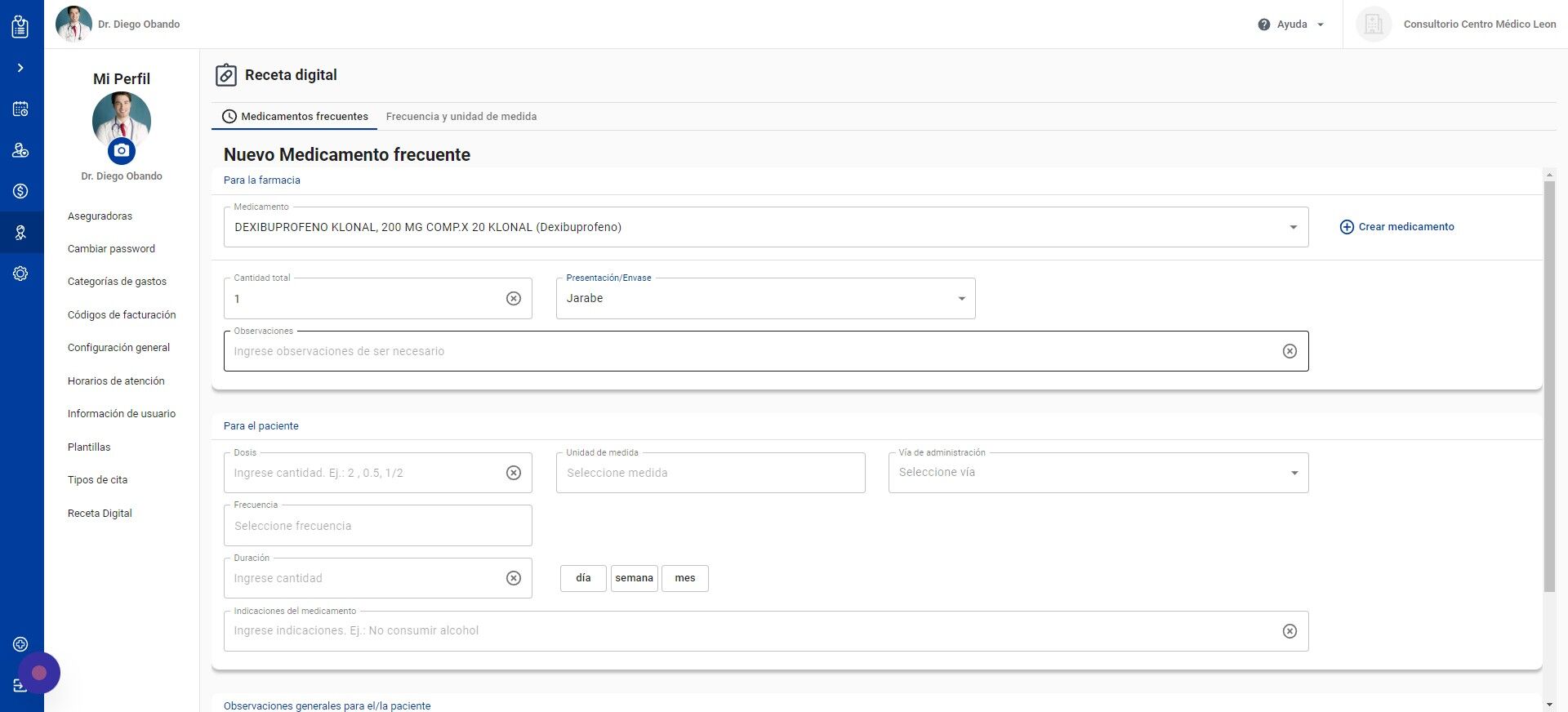
Task: Open Códigos de facturación menu item
Action: (x=122, y=315)
